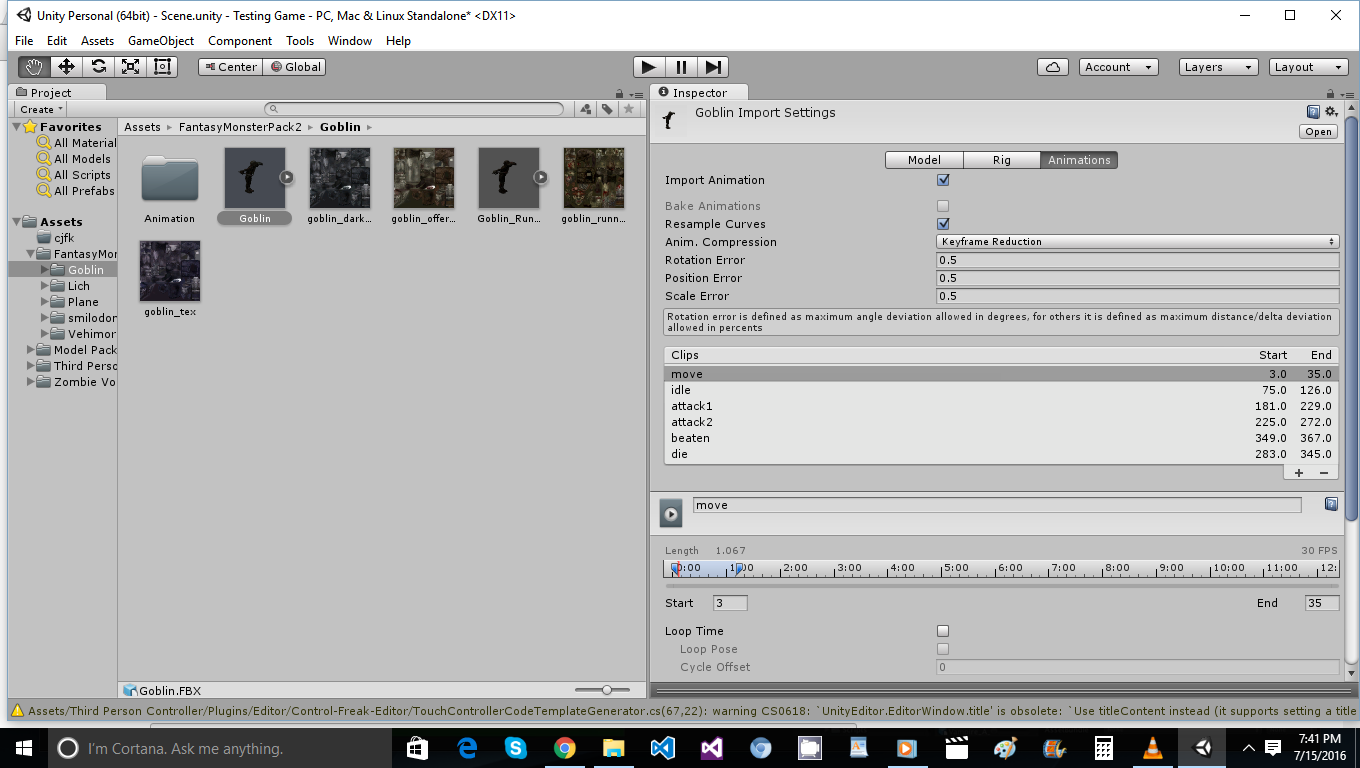Expand Goblin asset thumbnail arrow

286,177
